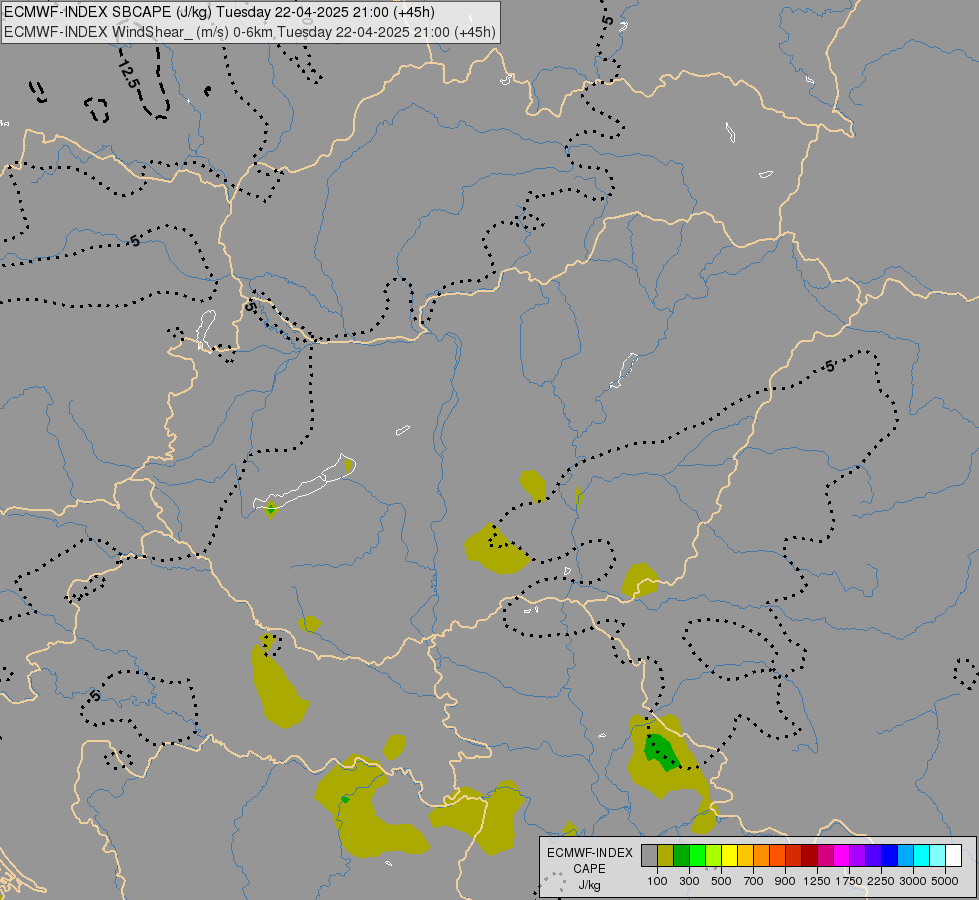Click the WindShear 0-6km title line

pyautogui.click(x=250, y=32)
